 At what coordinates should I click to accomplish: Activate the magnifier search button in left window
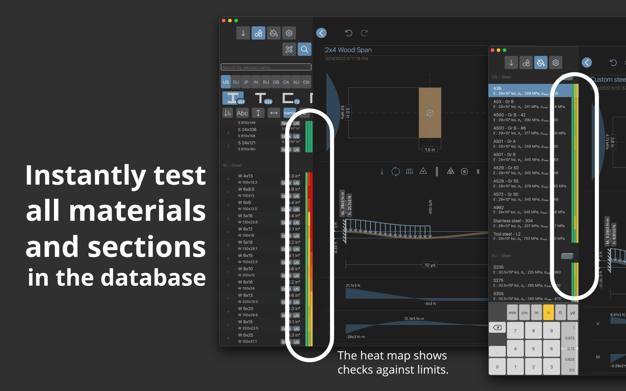click(x=305, y=50)
